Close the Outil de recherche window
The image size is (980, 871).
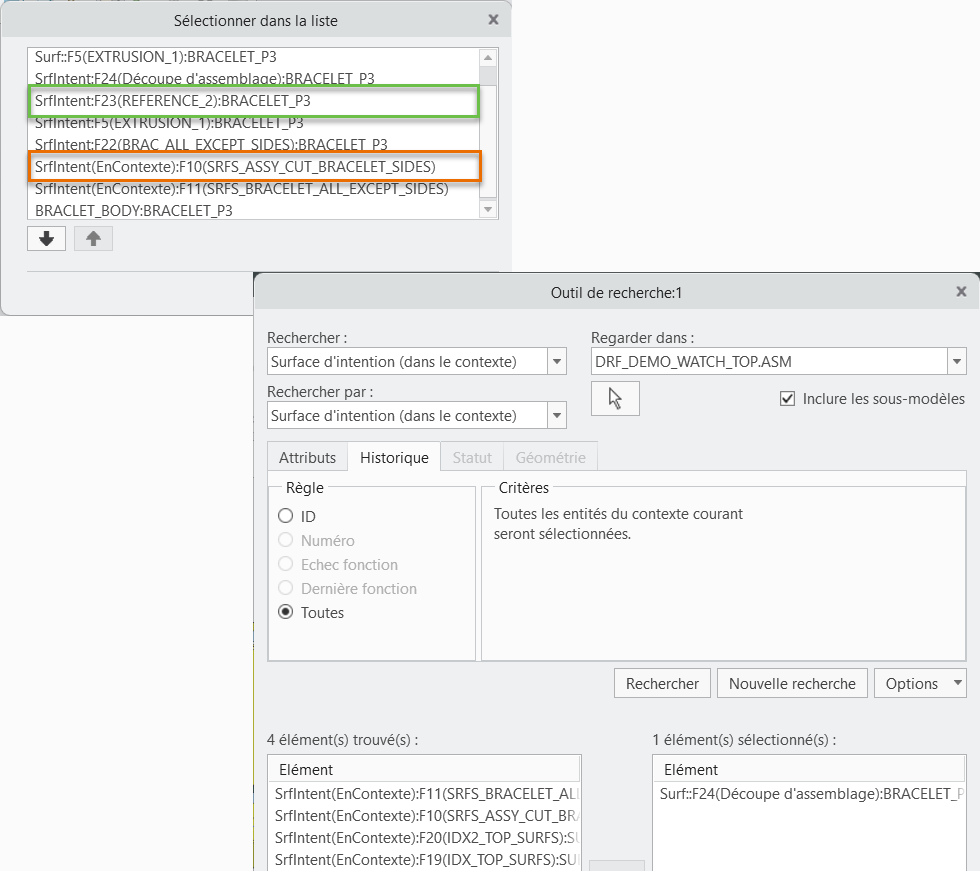pos(961,292)
